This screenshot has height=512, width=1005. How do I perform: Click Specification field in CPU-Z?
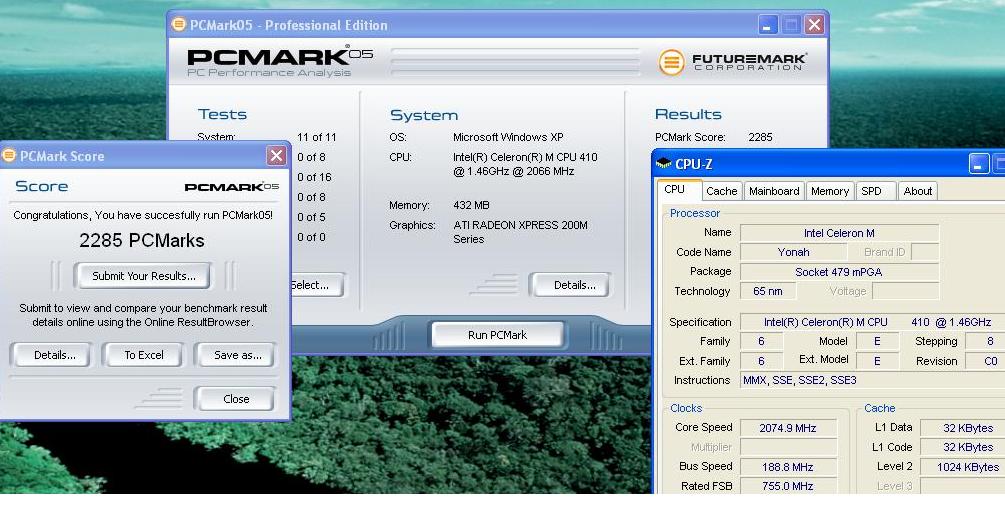coord(872,322)
